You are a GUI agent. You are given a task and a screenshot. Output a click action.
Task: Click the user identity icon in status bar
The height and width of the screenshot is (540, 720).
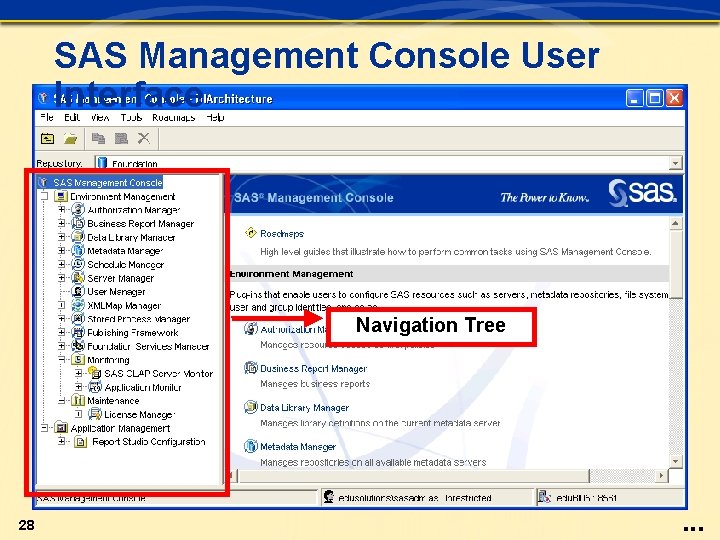328,497
